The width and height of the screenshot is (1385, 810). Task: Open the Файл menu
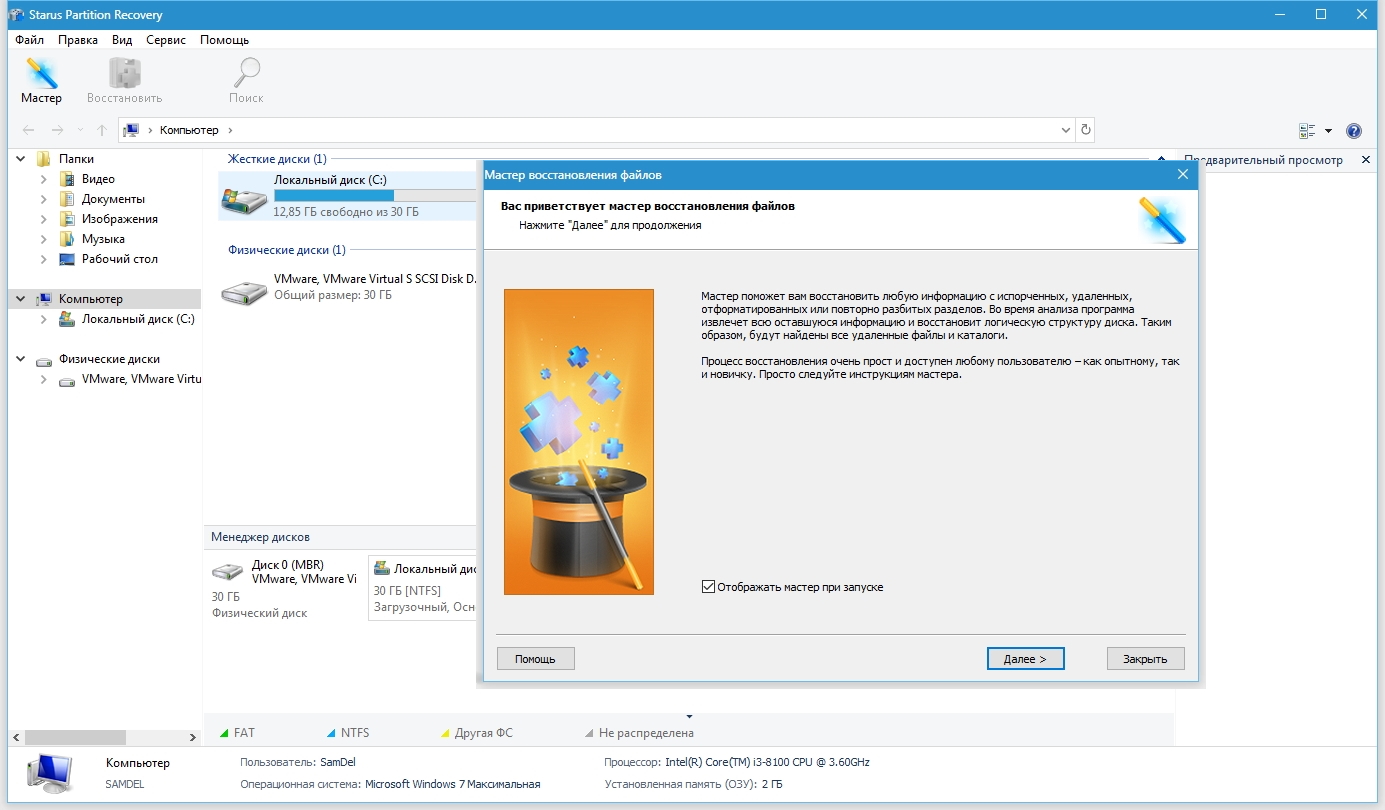[x=30, y=40]
